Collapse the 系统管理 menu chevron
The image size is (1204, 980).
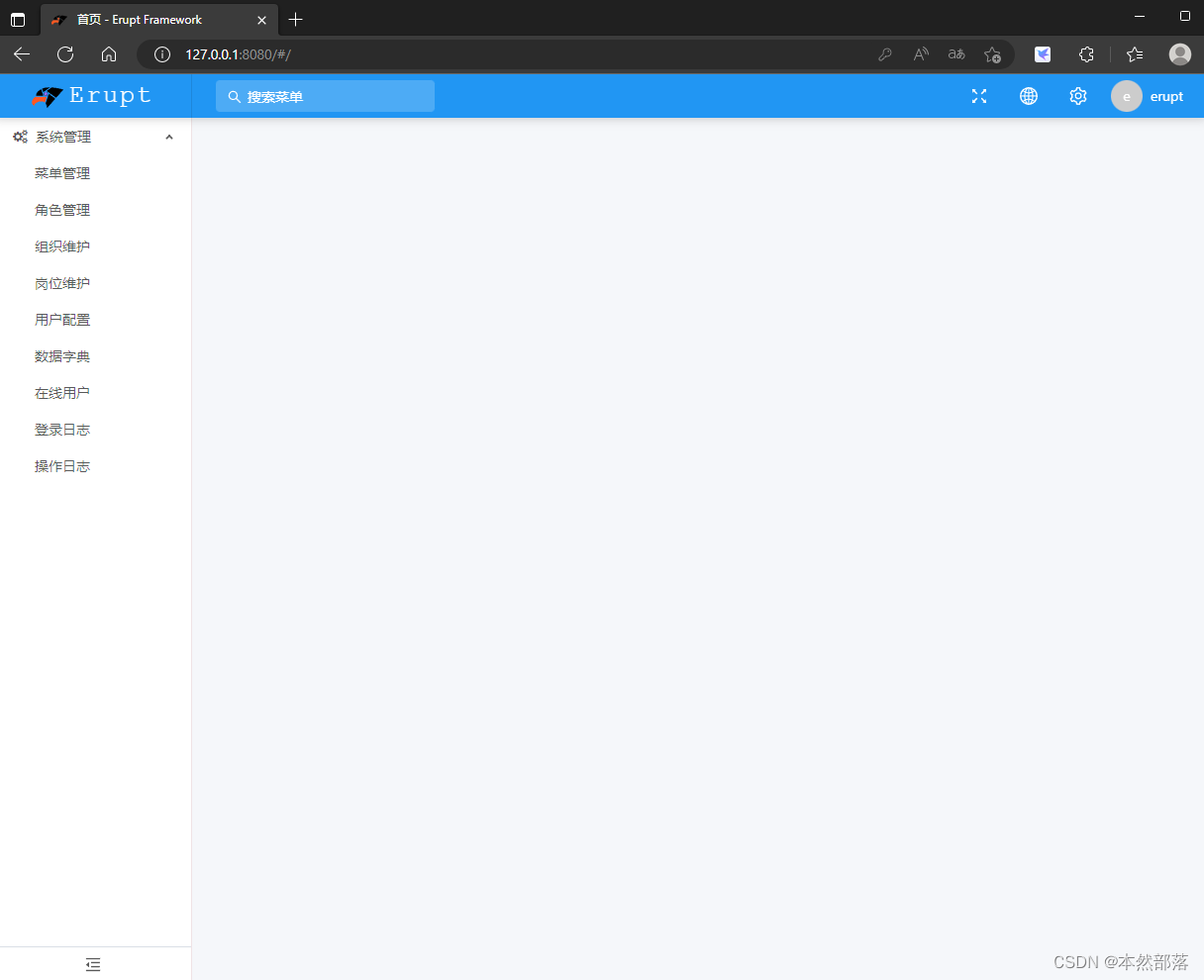coord(169,137)
